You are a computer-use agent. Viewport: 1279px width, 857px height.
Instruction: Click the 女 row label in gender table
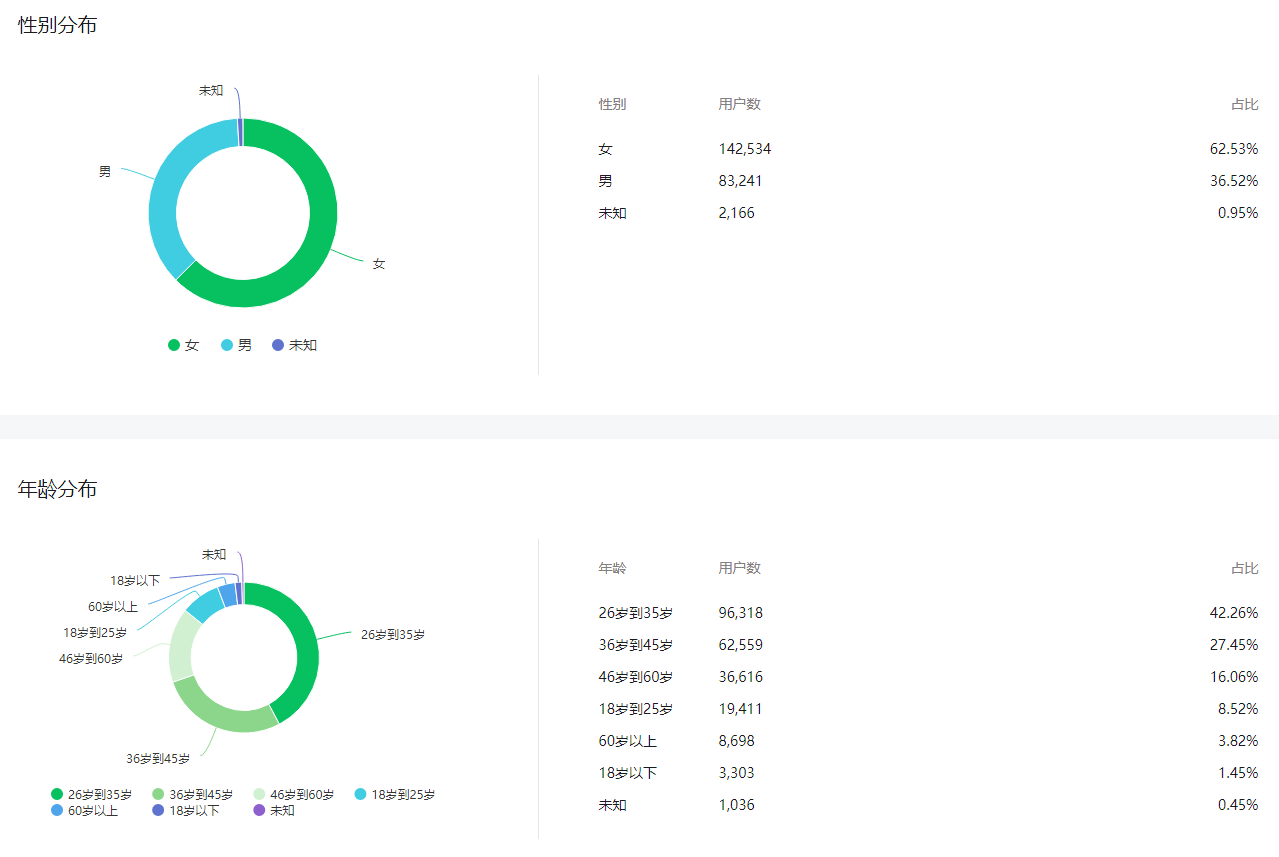click(605, 149)
